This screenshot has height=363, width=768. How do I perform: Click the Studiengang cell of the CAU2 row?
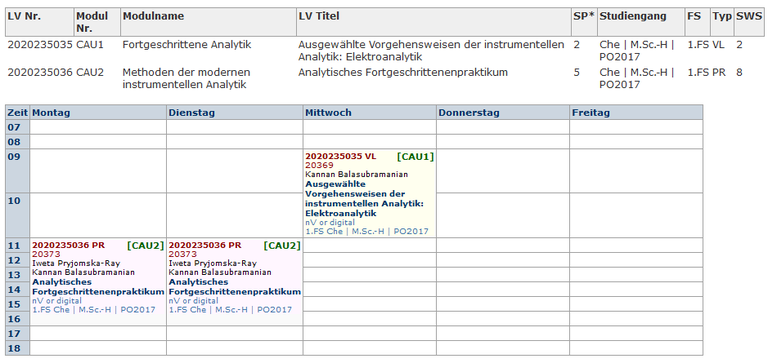(637, 78)
